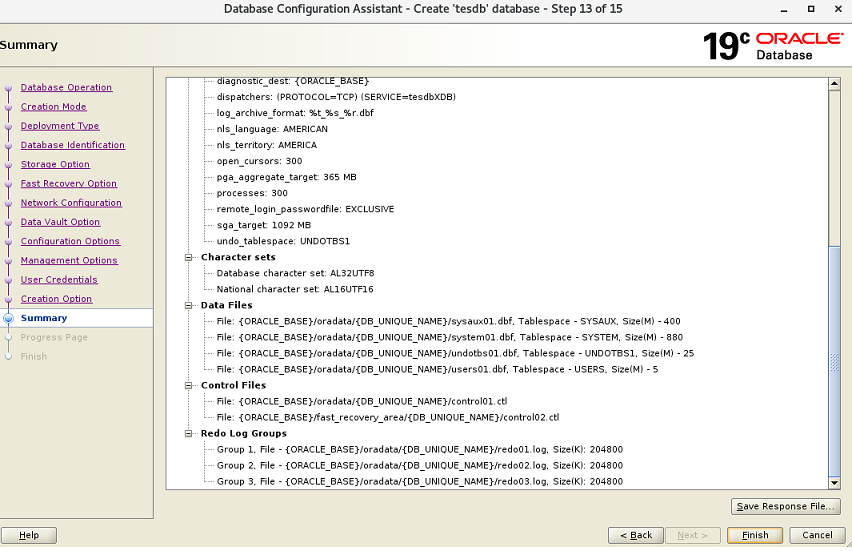Collapse the Control Files section
852x551 pixels.
tap(188, 385)
